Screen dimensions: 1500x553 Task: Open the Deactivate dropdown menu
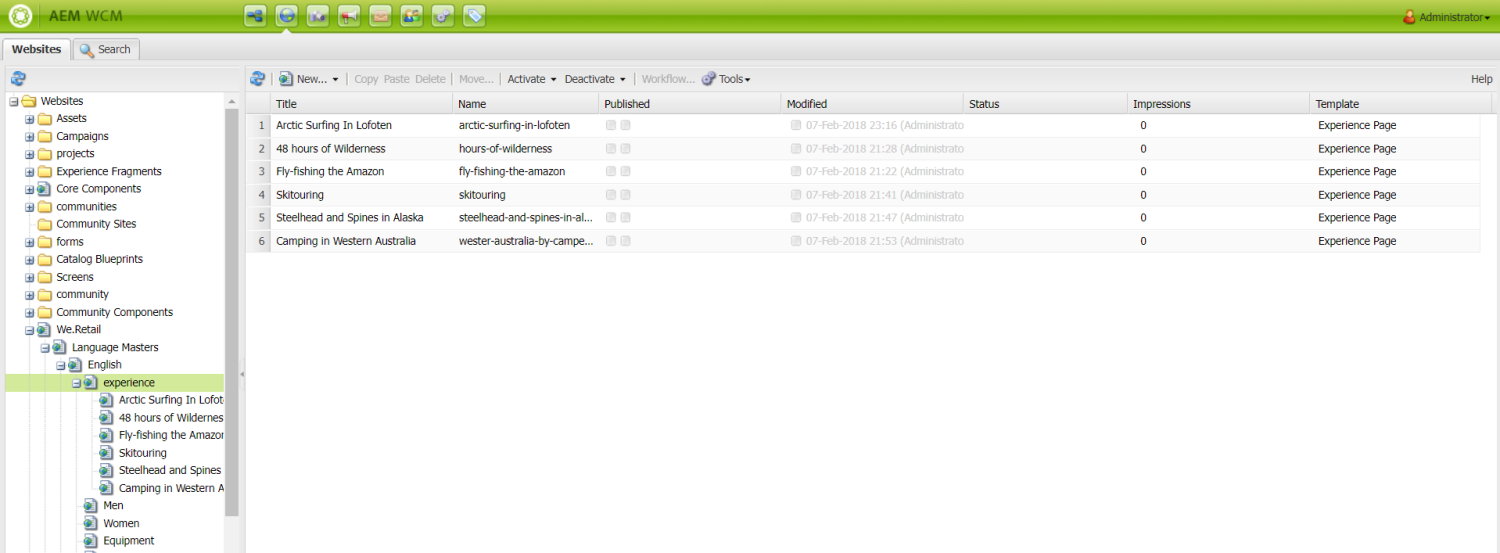click(595, 79)
